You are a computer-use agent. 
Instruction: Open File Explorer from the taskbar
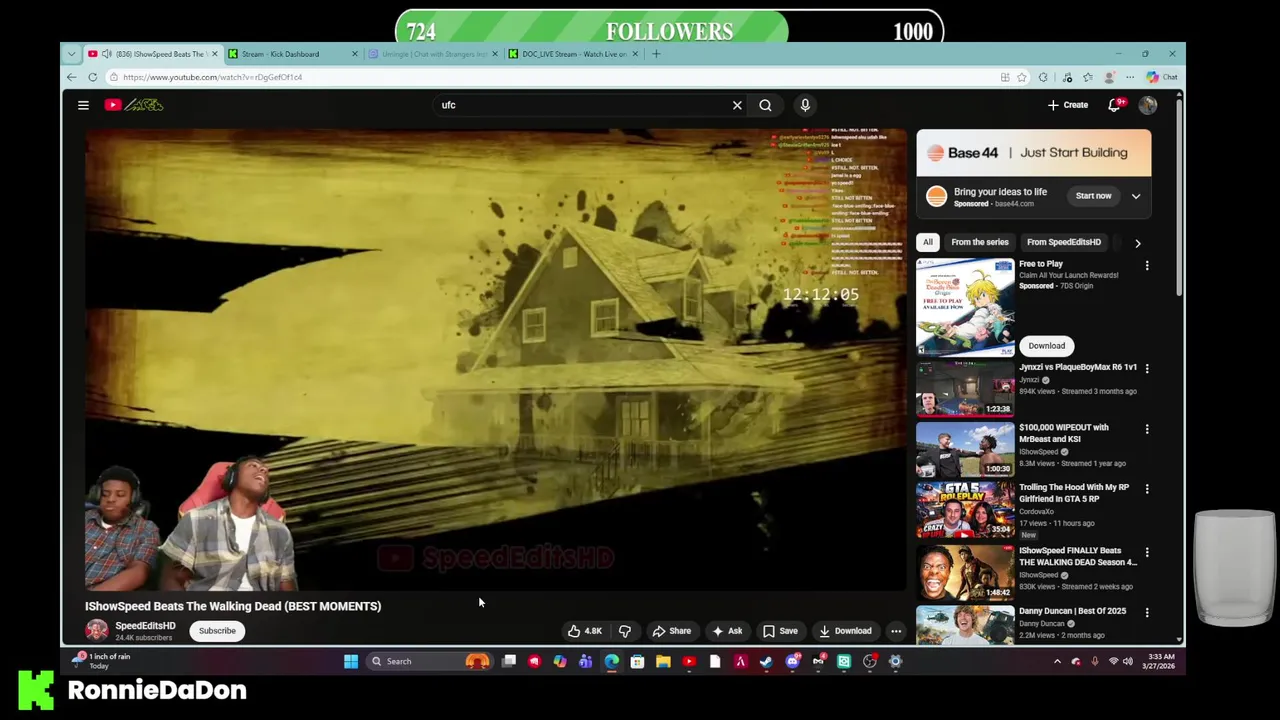[x=663, y=661]
